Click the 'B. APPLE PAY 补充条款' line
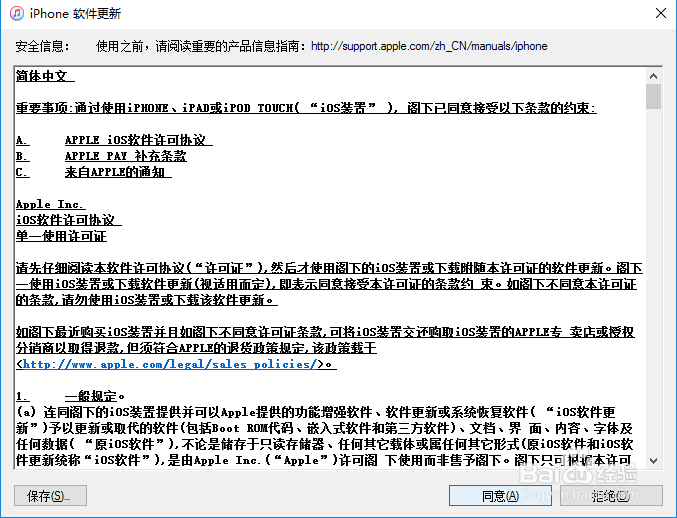 (x=101, y=156)
